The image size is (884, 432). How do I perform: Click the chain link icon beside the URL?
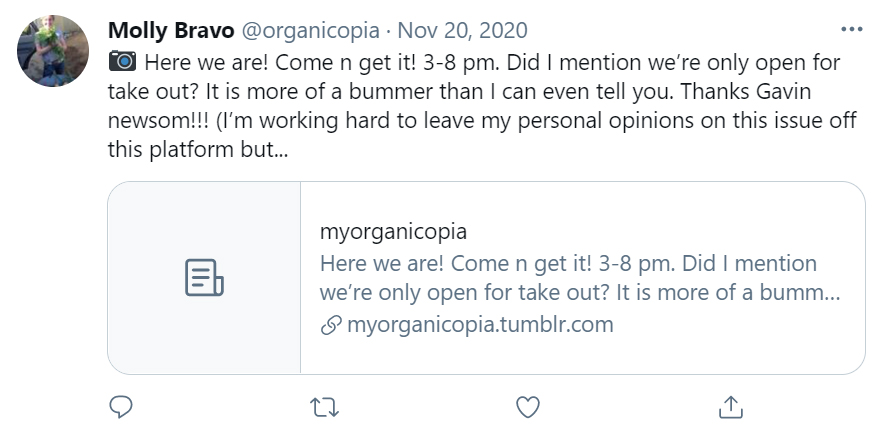(330, 326)
